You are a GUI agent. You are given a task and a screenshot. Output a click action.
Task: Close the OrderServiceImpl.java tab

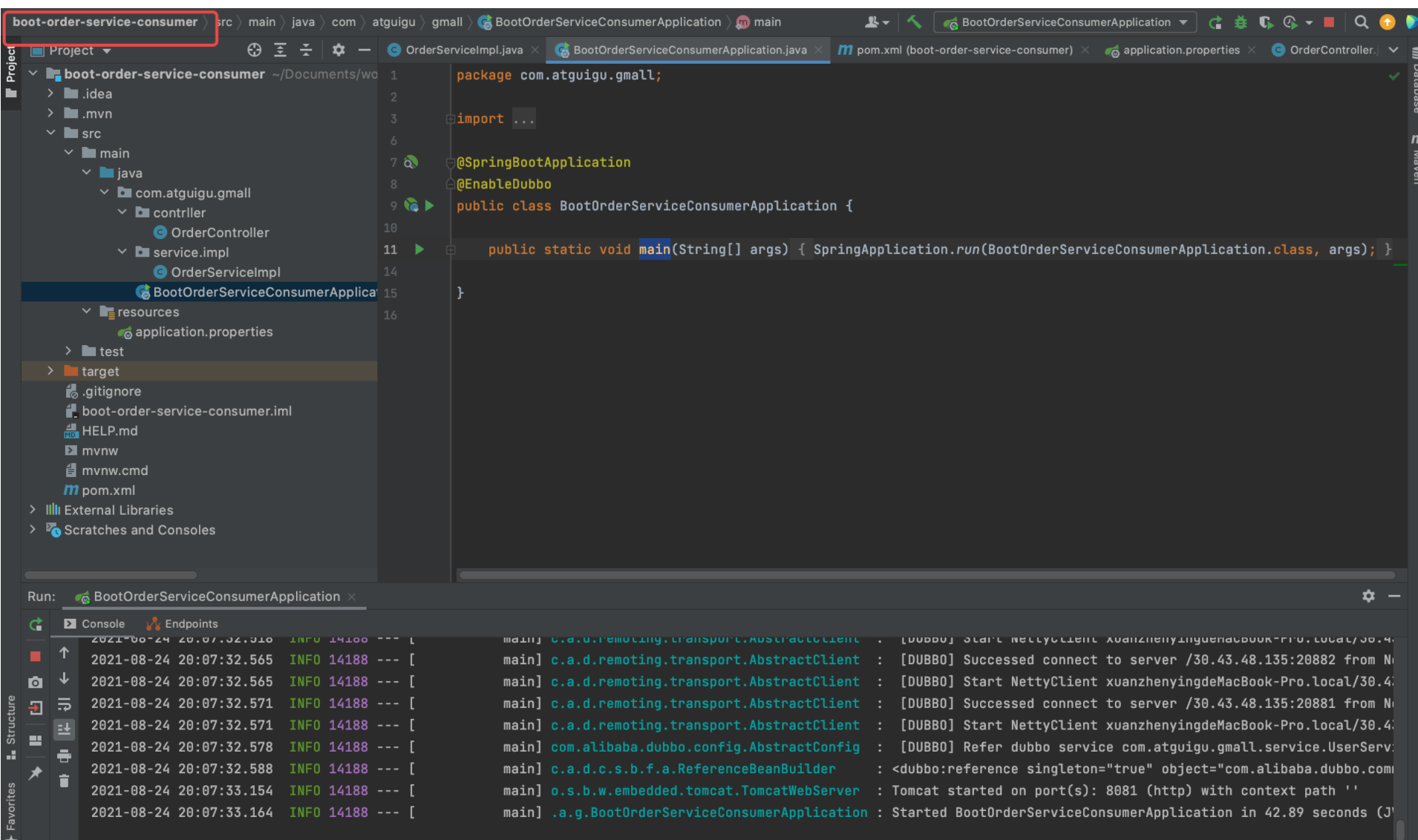[x=535, y=50]
